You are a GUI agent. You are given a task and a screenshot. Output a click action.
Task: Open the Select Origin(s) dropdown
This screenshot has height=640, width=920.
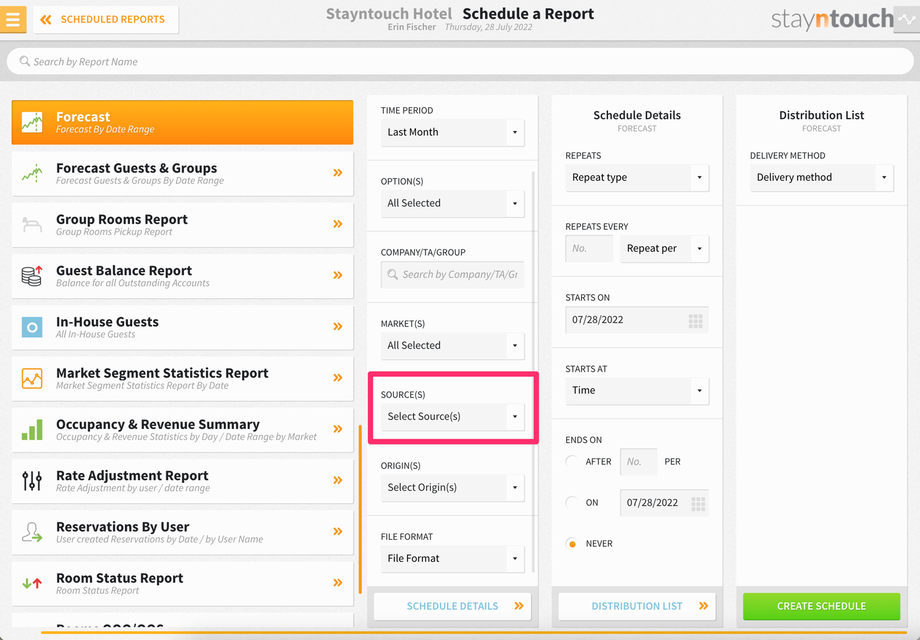coord(452,487)
